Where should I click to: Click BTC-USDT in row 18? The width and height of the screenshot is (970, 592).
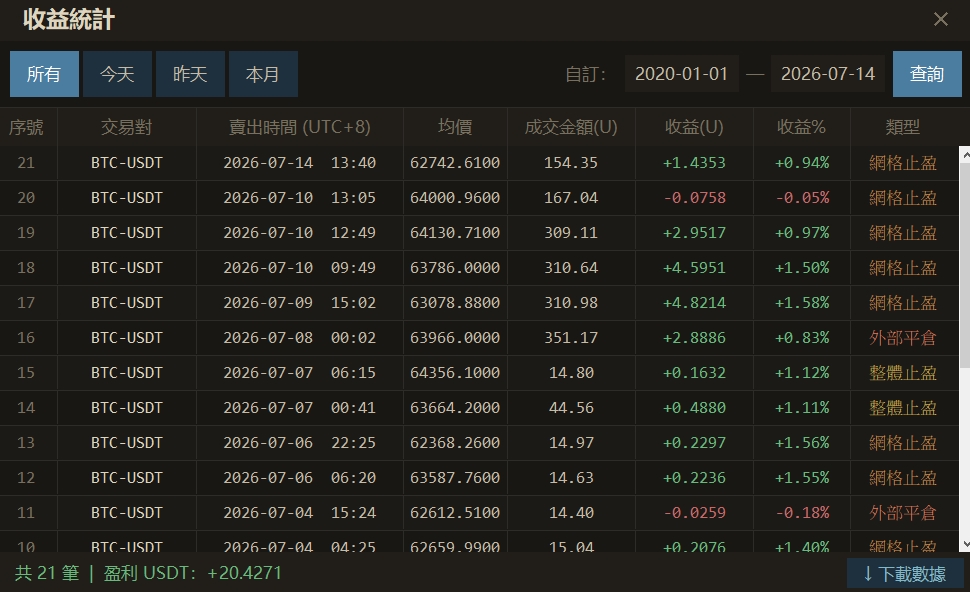point(126,268)
